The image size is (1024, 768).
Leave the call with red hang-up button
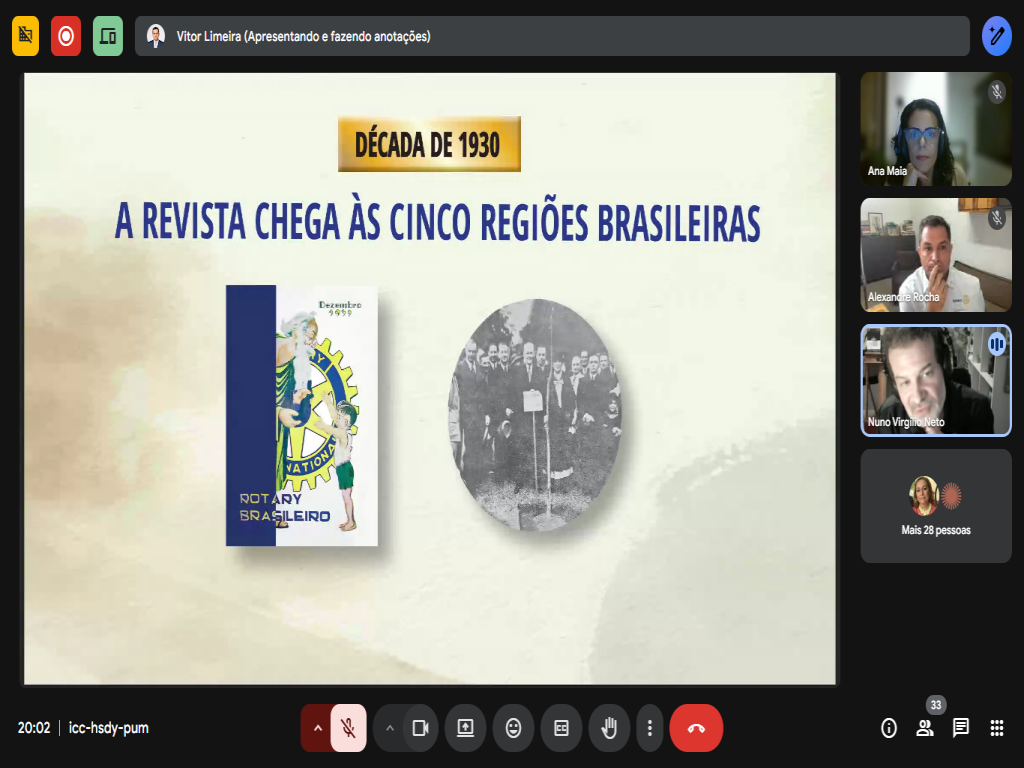point(696,728)
